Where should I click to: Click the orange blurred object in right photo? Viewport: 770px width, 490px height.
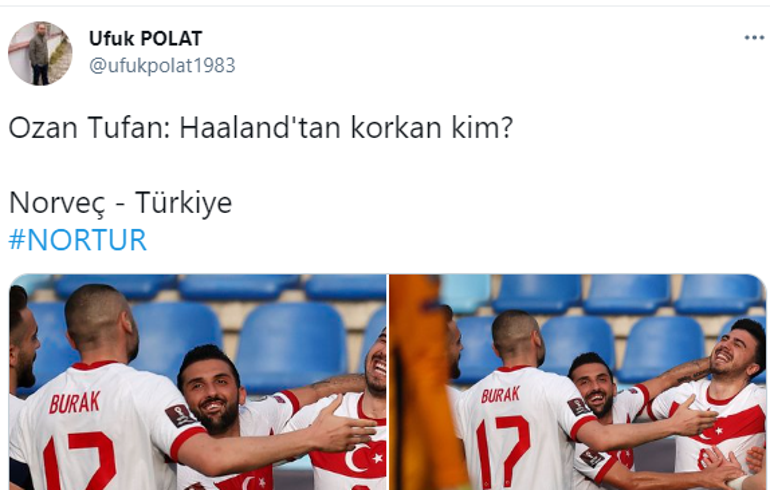pyautogui.click(x=419, y=382)
